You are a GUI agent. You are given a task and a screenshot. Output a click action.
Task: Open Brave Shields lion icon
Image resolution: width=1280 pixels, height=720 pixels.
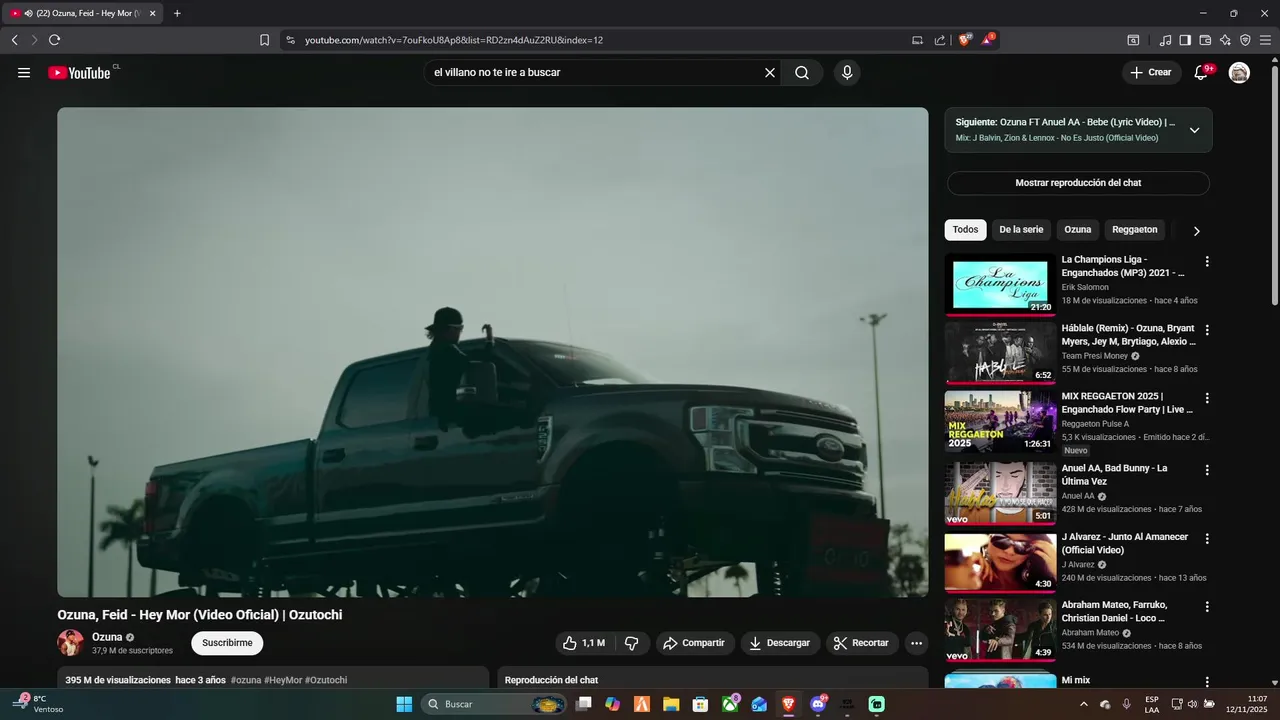point(965,40)
